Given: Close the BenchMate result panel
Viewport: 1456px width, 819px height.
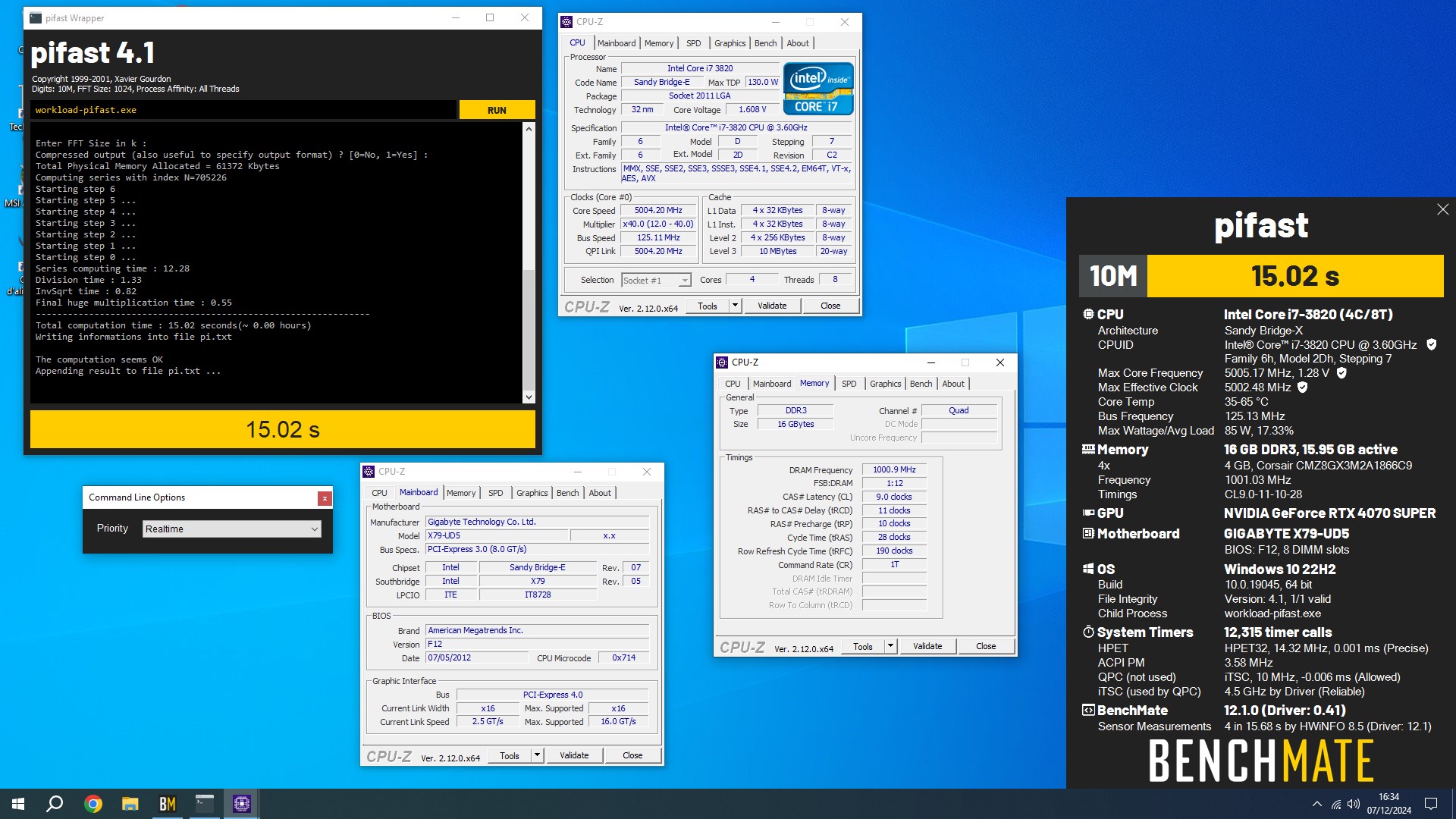Looking at the screenshot, I should point(1442,209).
